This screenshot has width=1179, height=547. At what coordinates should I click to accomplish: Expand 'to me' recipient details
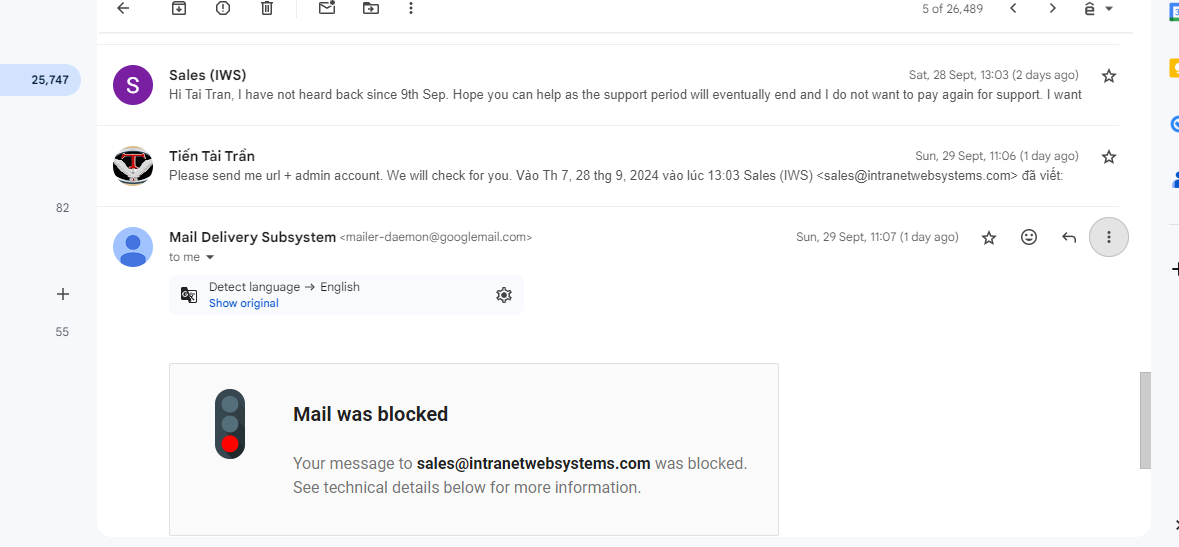tap(210, 257)
